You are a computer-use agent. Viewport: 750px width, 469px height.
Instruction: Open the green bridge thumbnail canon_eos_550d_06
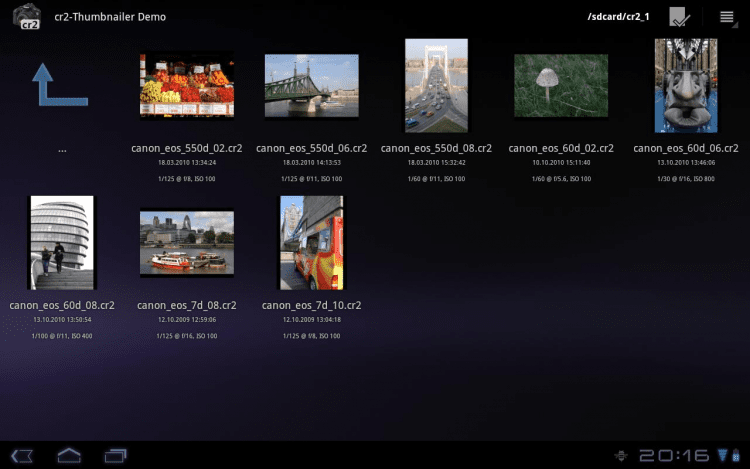pos(311,86)
